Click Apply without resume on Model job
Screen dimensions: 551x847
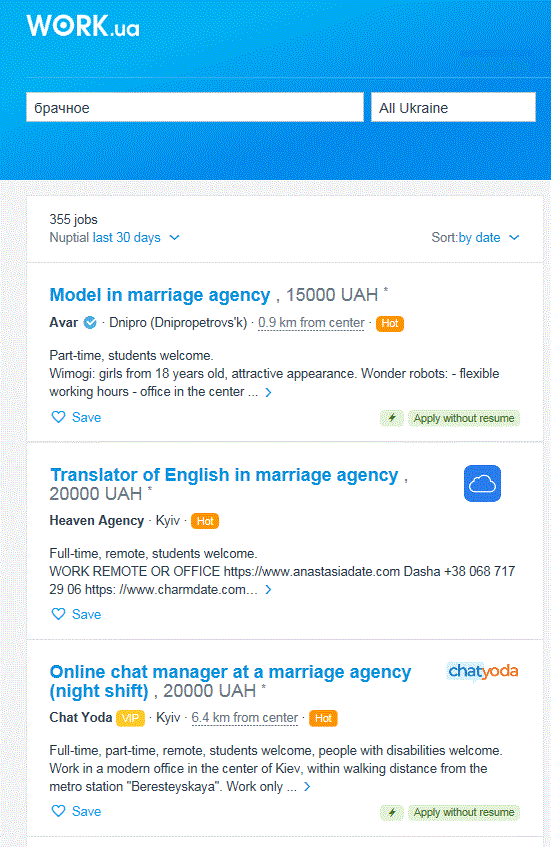click(464, 418)
